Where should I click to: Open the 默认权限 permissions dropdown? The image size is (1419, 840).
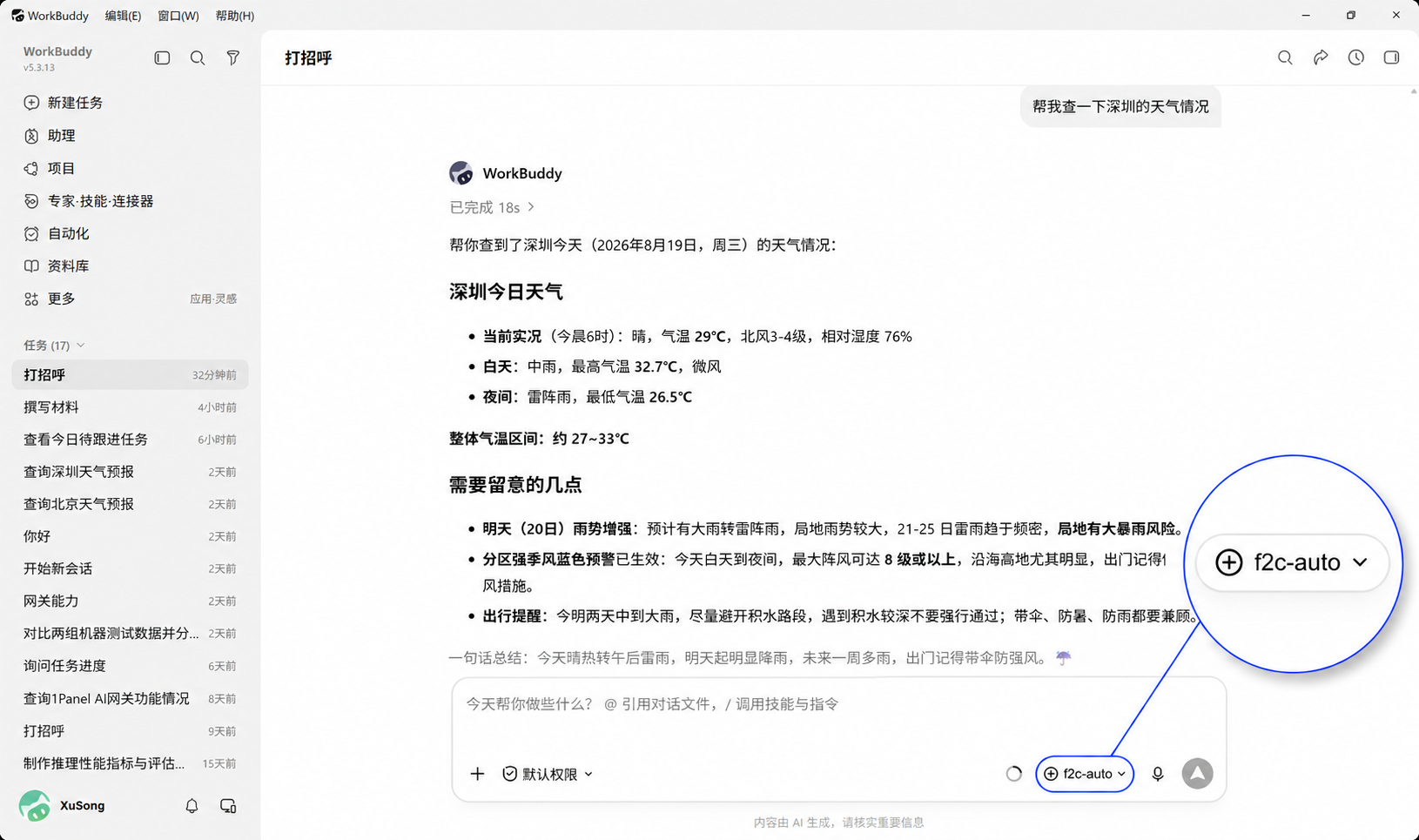coord(548,774)
